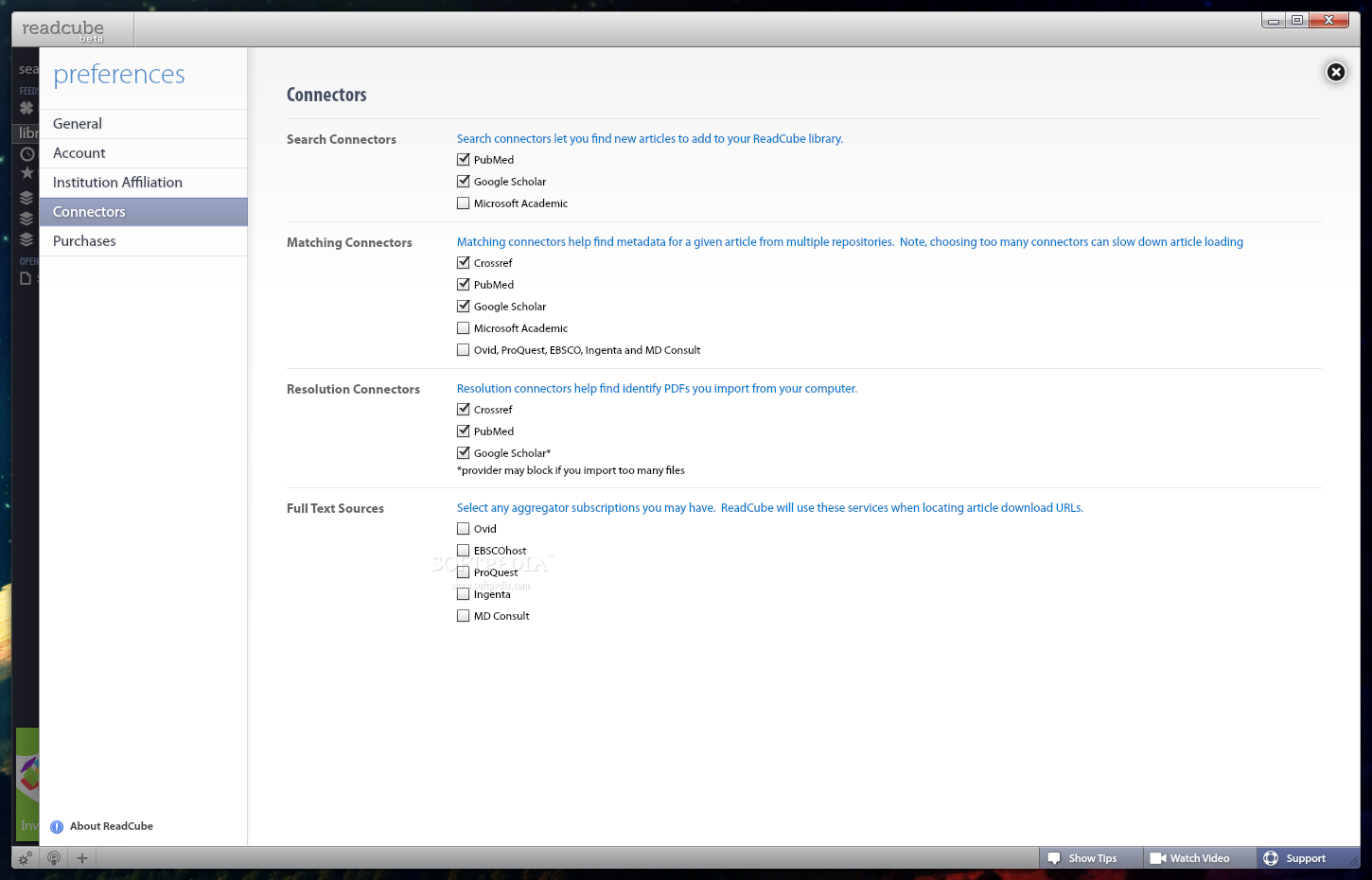Click the lifebuoy Support icon
The width and height of the screenshot is (1372, 880).
pos(1271,858)
